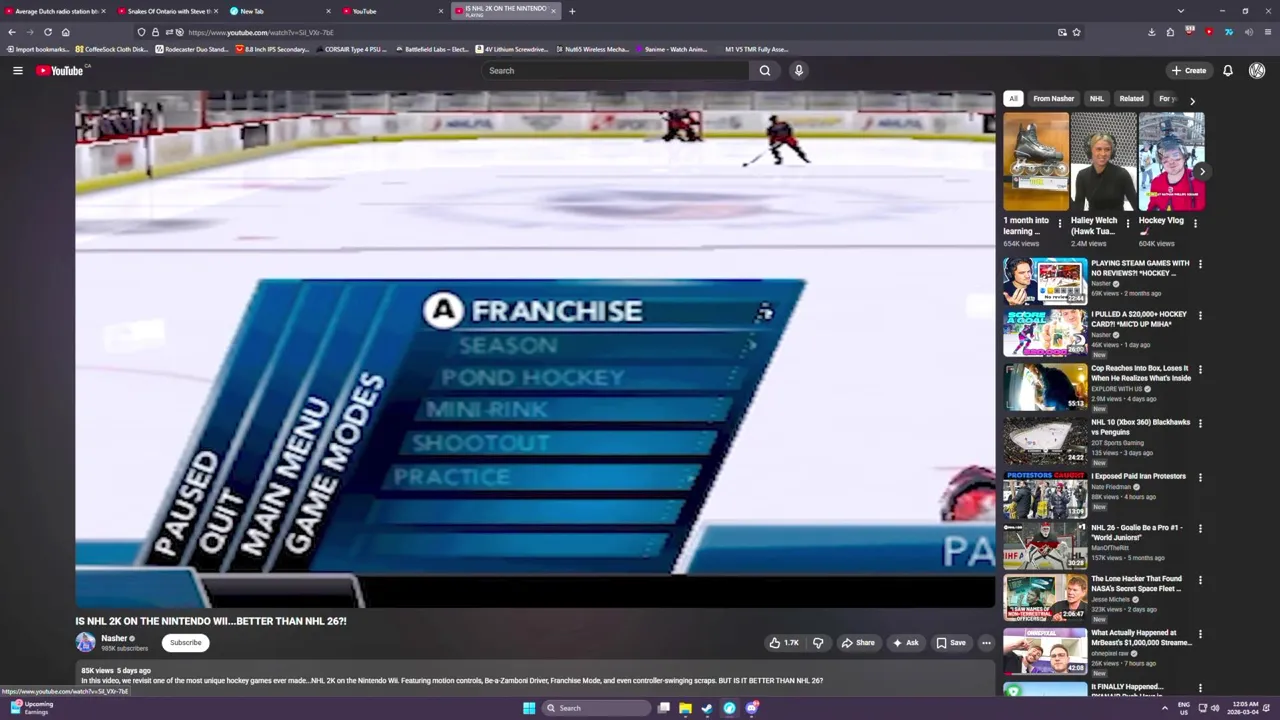Screen dimensions: 1280x720
Task: Open Windows Start menu
Action: (x=529, y=708)
